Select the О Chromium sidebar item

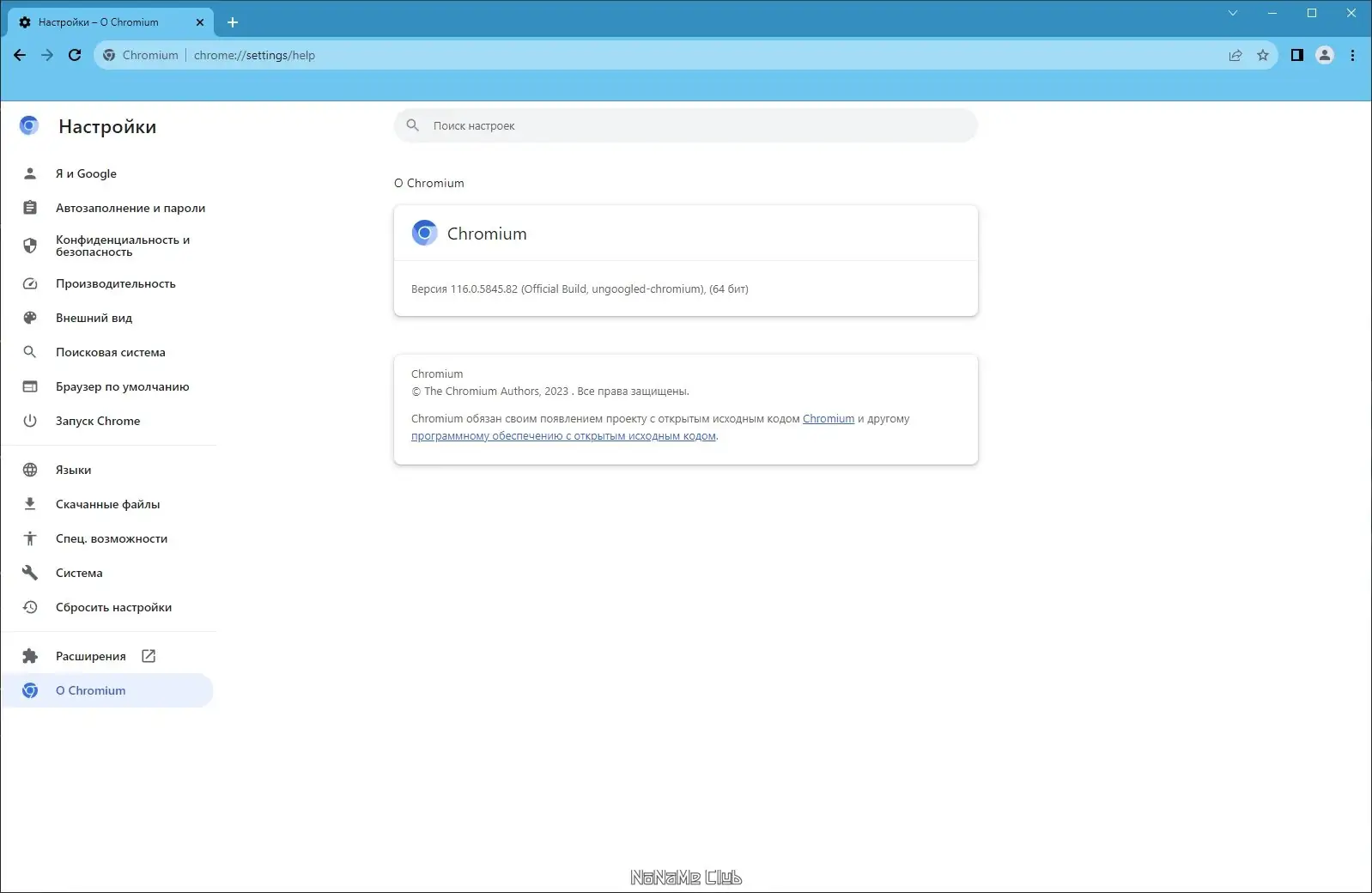tap(108, 690)
